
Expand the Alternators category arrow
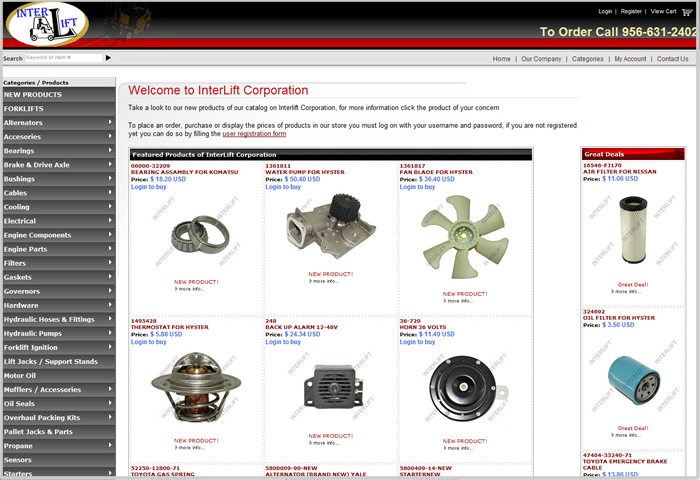pos(110,122)
